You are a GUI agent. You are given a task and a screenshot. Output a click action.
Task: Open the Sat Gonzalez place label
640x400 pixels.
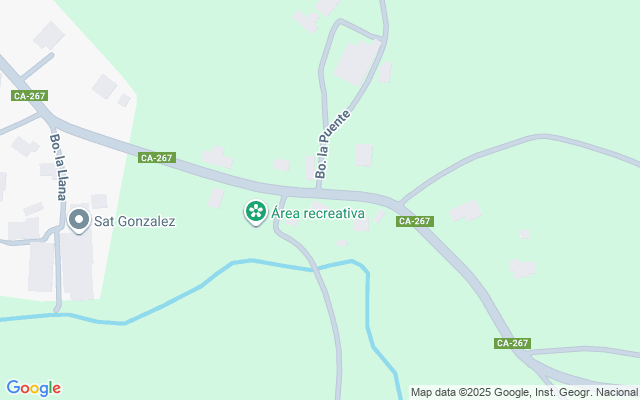click(135, 221)
